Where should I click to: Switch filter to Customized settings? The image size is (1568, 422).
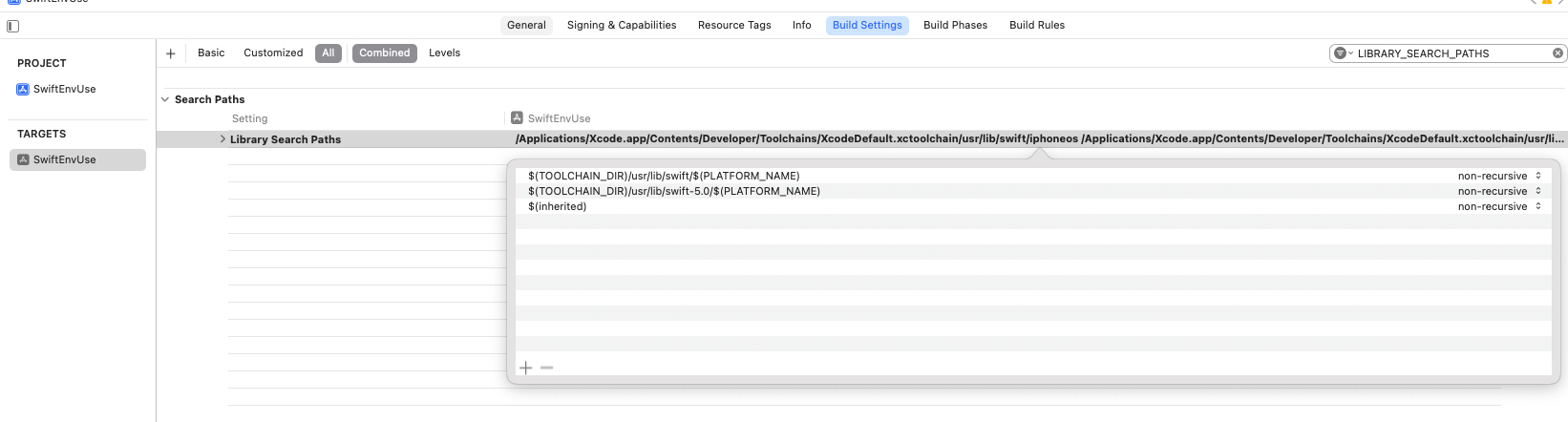pos(273,53)
